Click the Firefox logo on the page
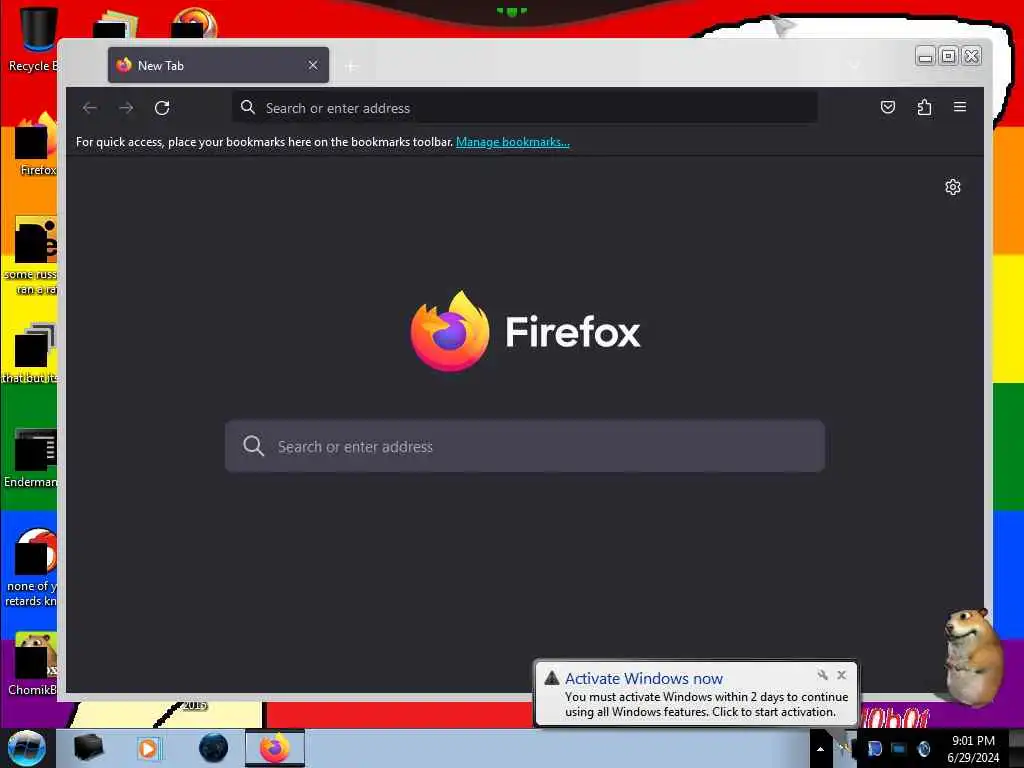The image size is (1024, 768). (x=450, y=331)
